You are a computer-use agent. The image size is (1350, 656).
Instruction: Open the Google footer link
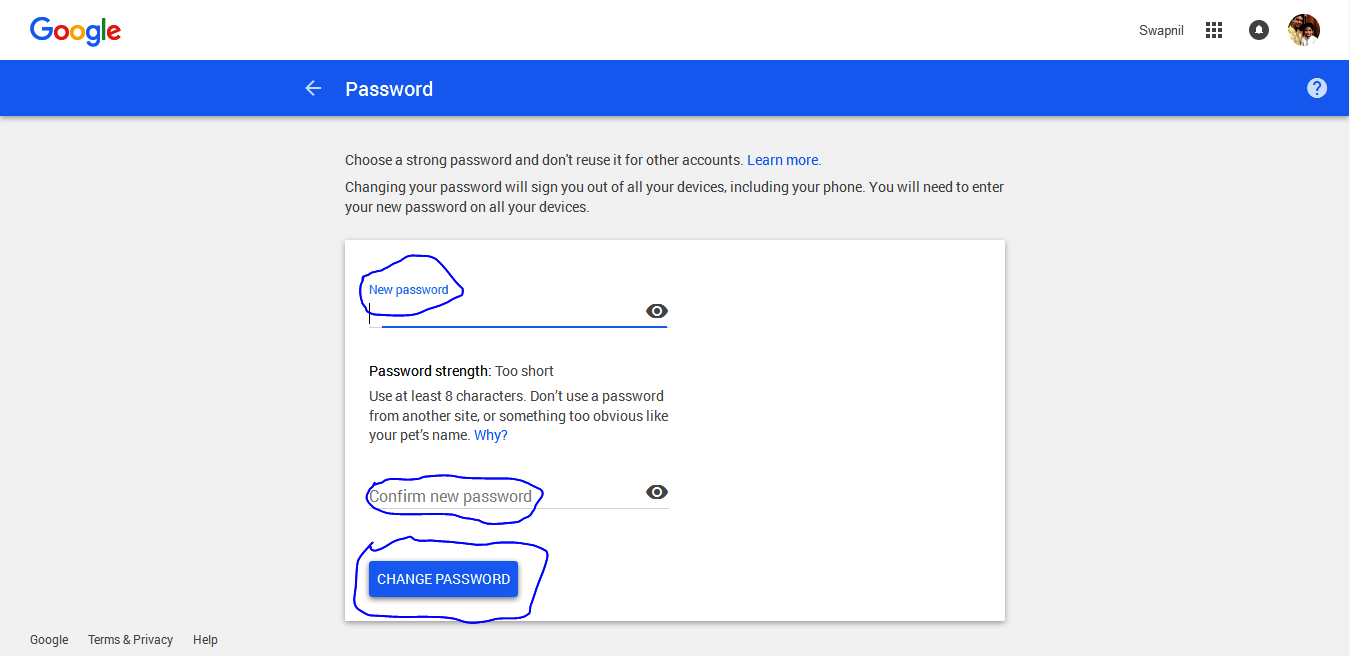pyautogui.click(x=49, y=640)
